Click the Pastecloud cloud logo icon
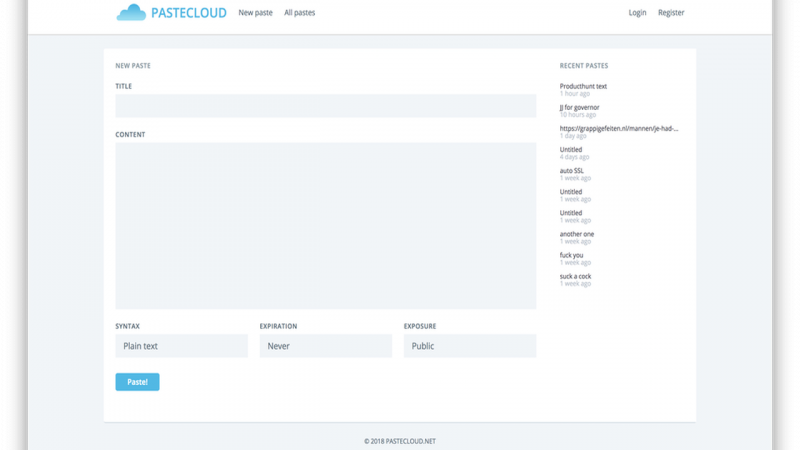The height and width of the screenshot is (450, 800). point(131,12)
